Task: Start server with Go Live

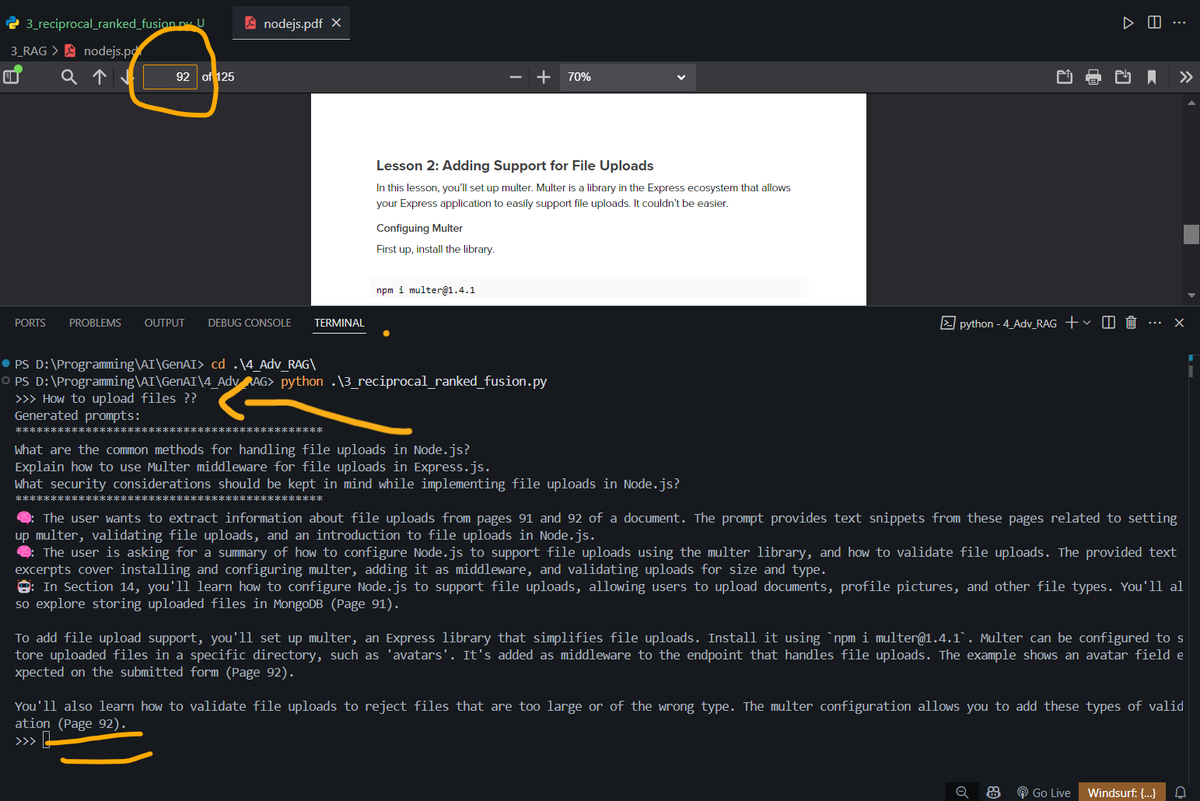Action: point(1043,792)
